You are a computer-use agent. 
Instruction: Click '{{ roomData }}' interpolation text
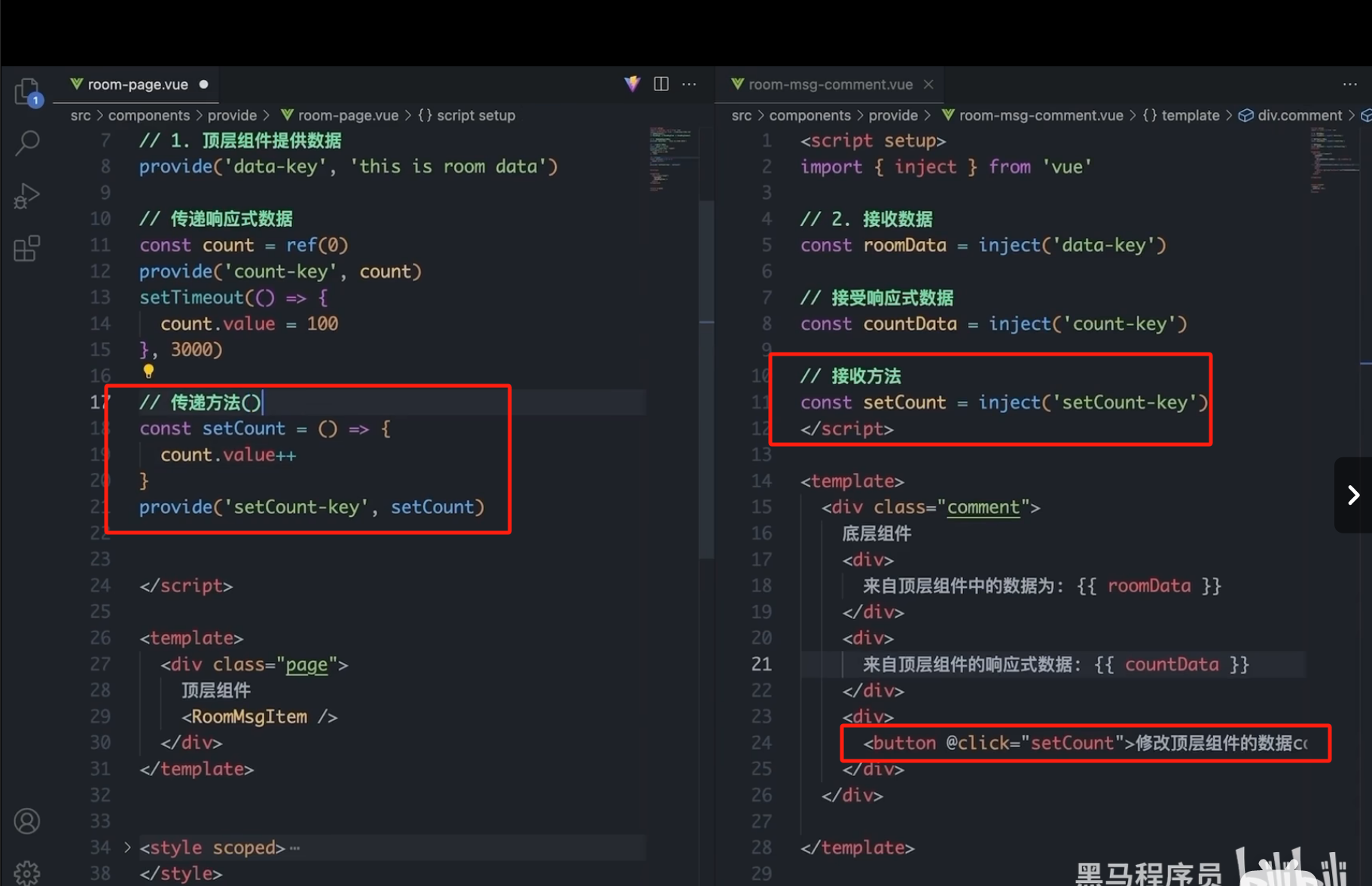[1149, 586]
